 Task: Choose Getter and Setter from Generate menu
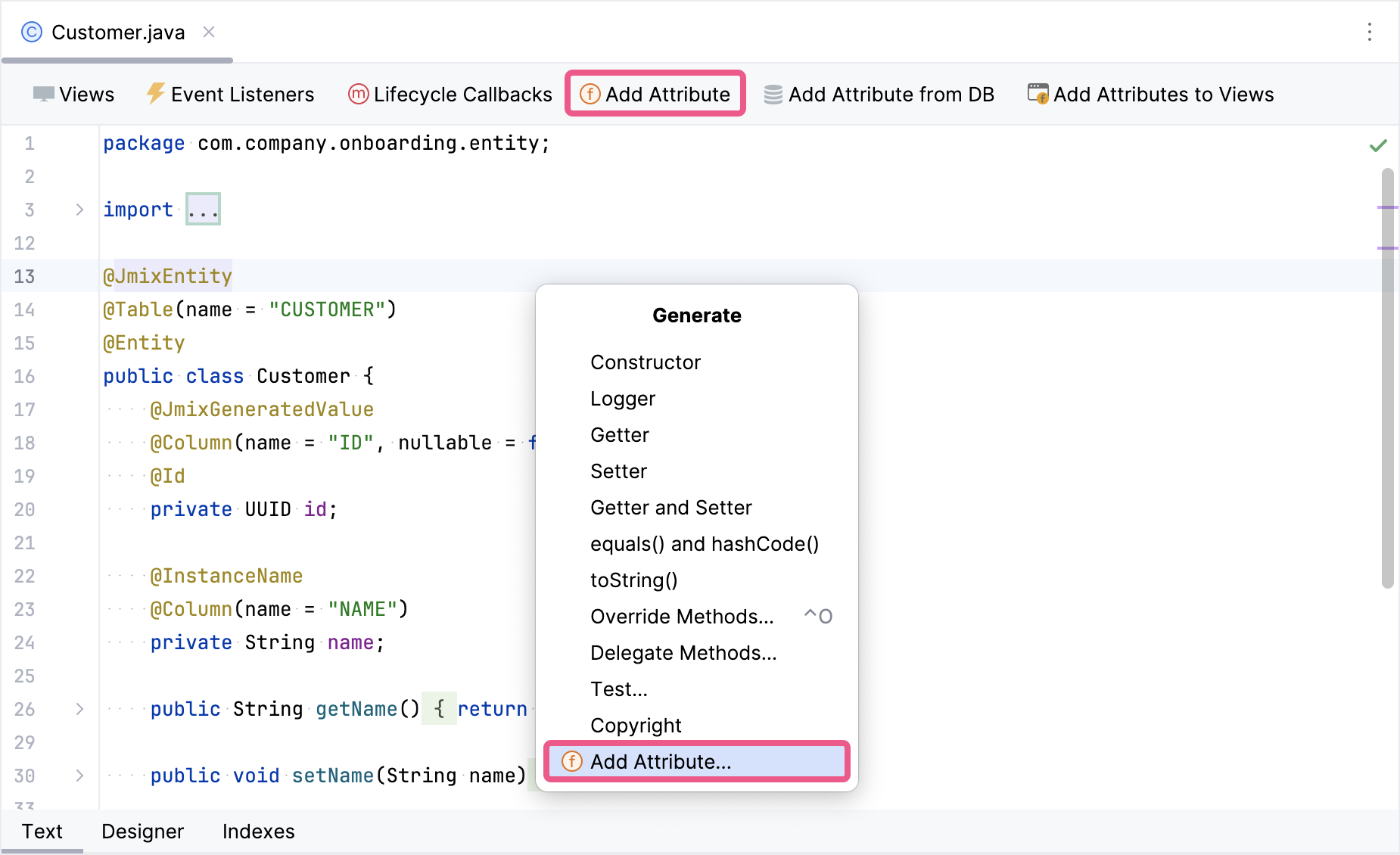click(x=670, y=508)
